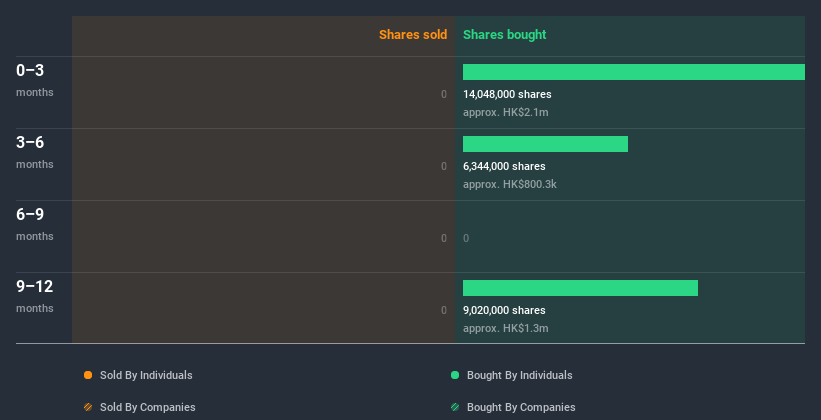Click the zero sold value in 9–12 months row
Screen dimensions: 821x420
[444, 310]
